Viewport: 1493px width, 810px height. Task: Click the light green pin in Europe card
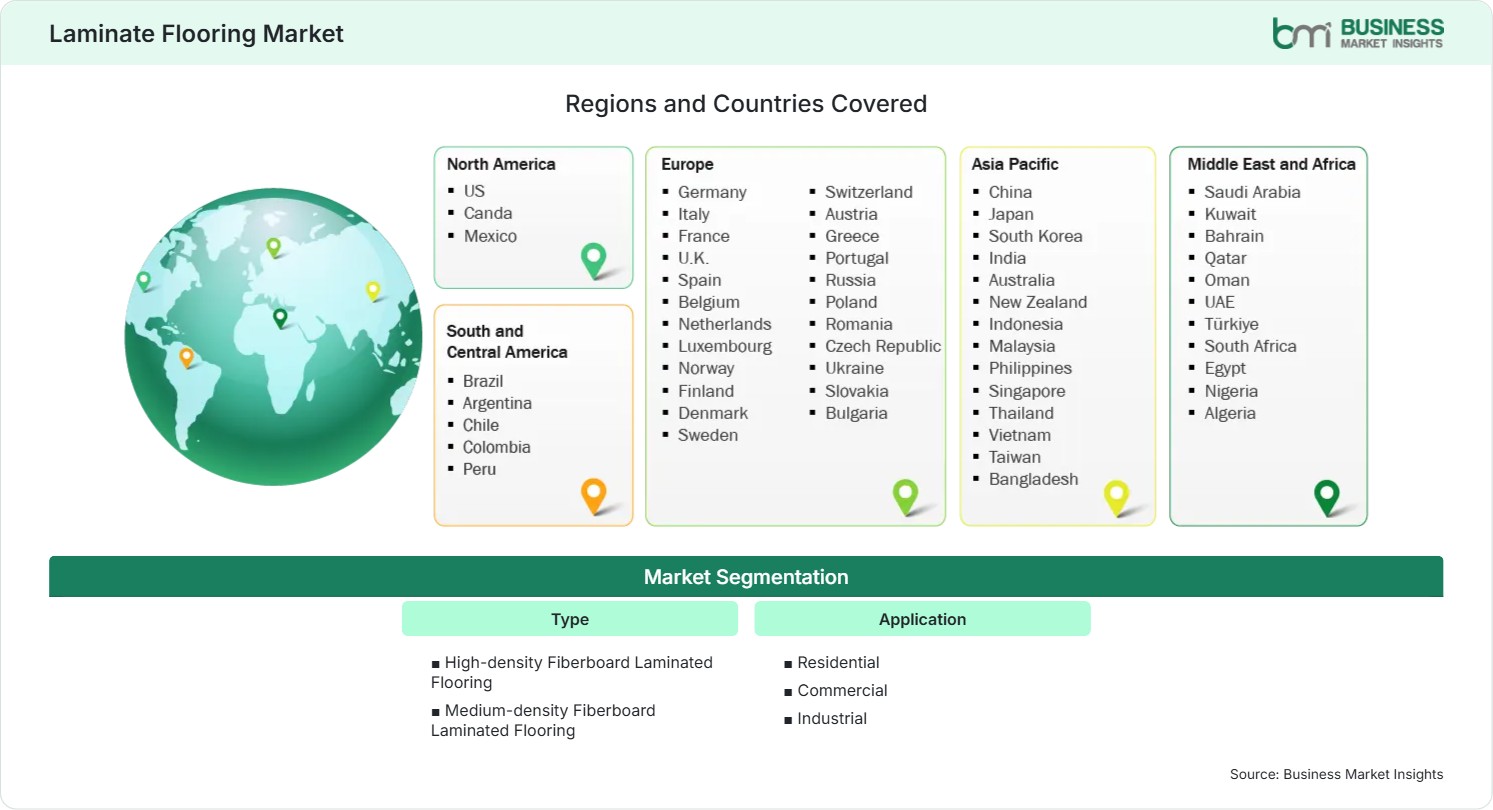pos(905,497)
